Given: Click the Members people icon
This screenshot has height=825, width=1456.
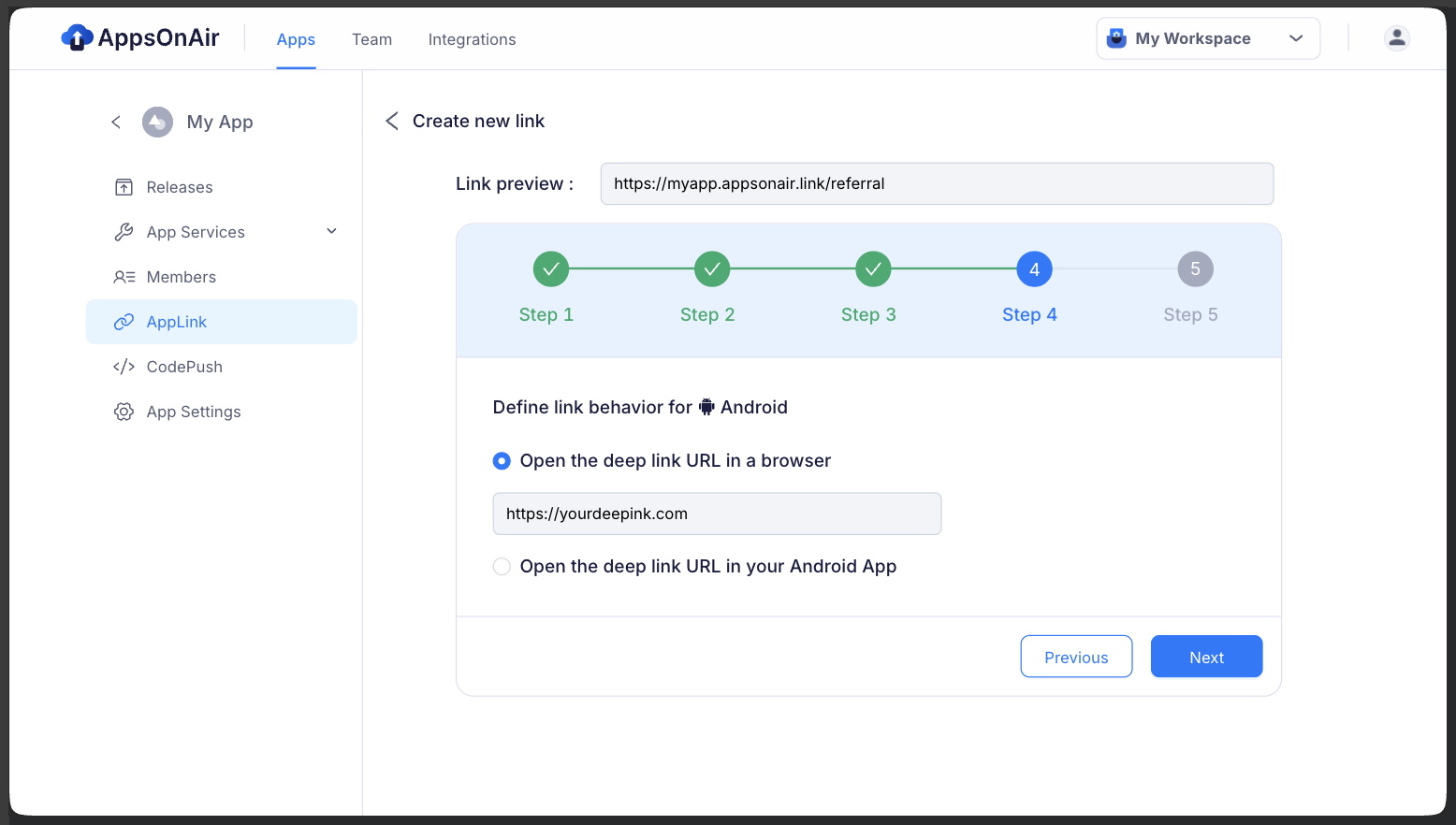Looking at the screenshot, I should 124,277.
